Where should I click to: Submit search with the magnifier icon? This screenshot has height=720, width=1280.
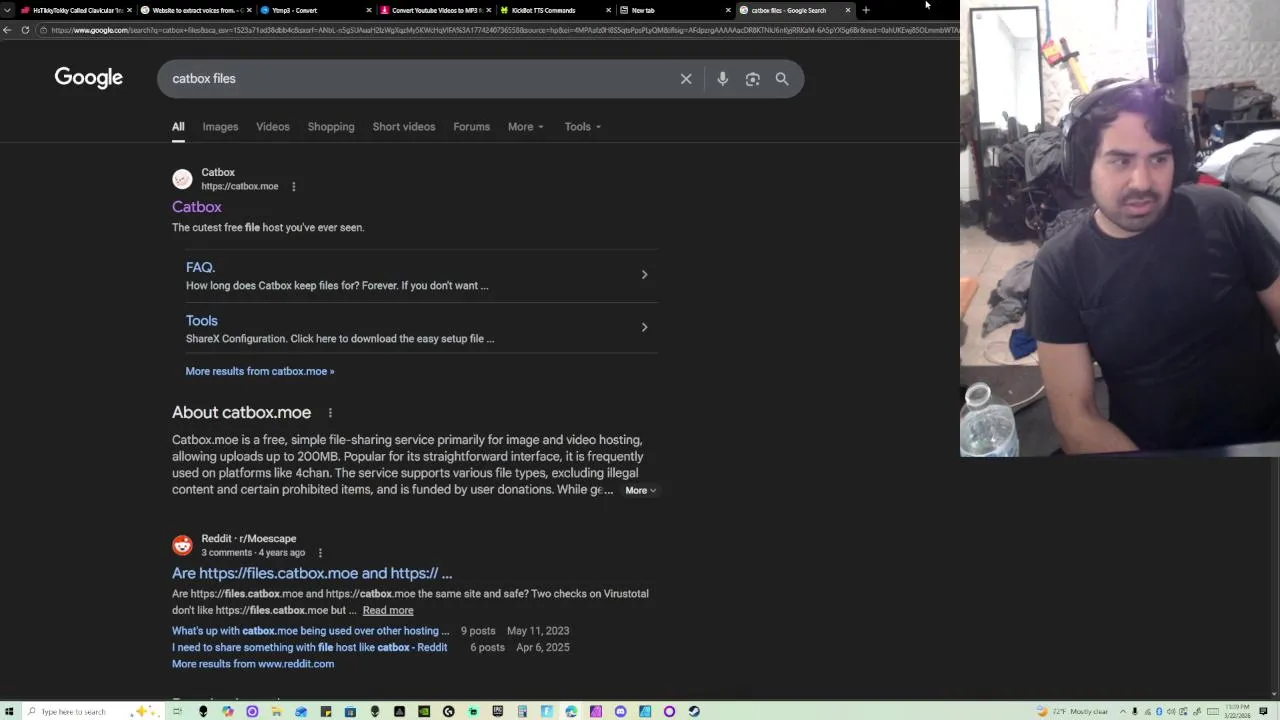point(782,79)
